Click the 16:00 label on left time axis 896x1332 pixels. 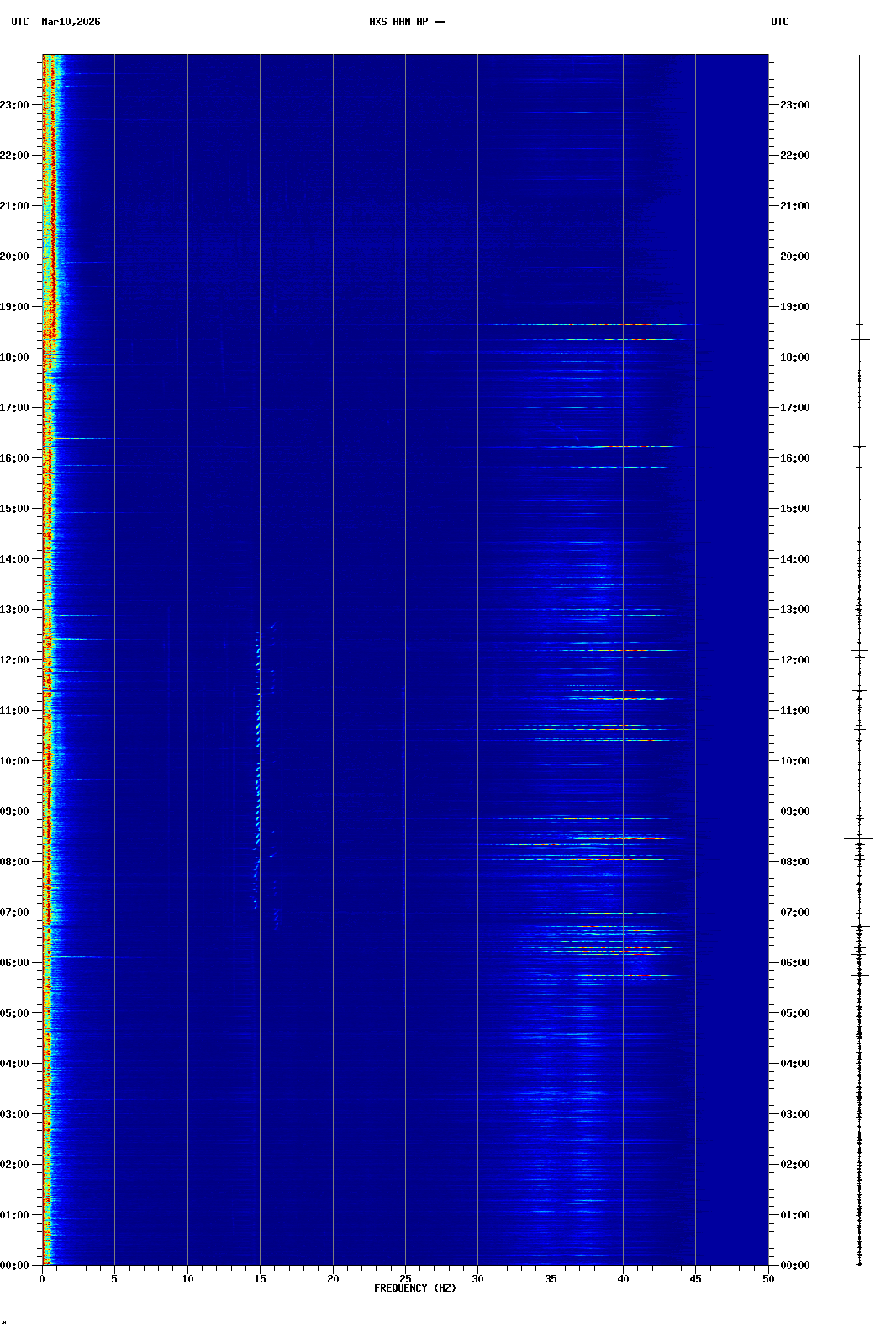point(15,458)
